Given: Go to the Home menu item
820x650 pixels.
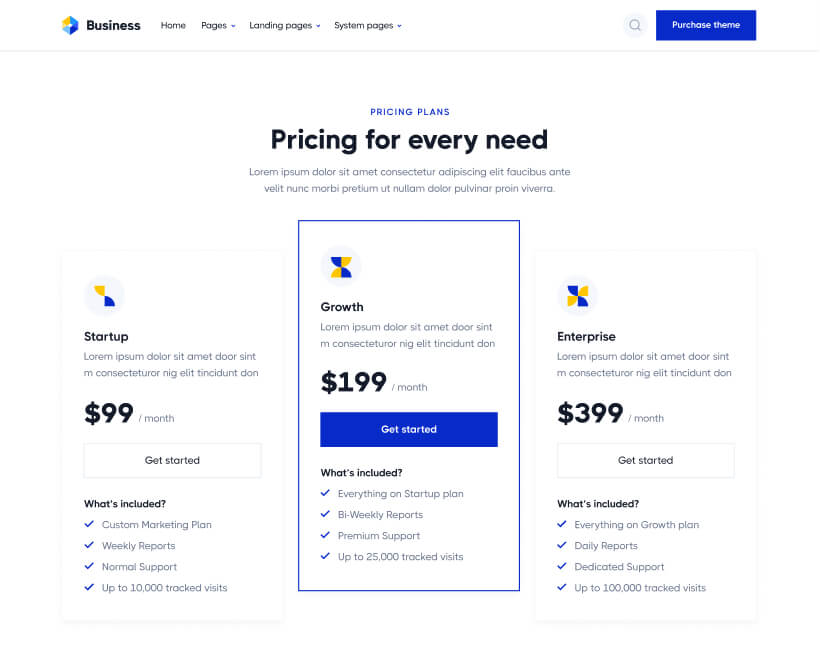Looking at the screenshot, I should click(x=173, y=25).
